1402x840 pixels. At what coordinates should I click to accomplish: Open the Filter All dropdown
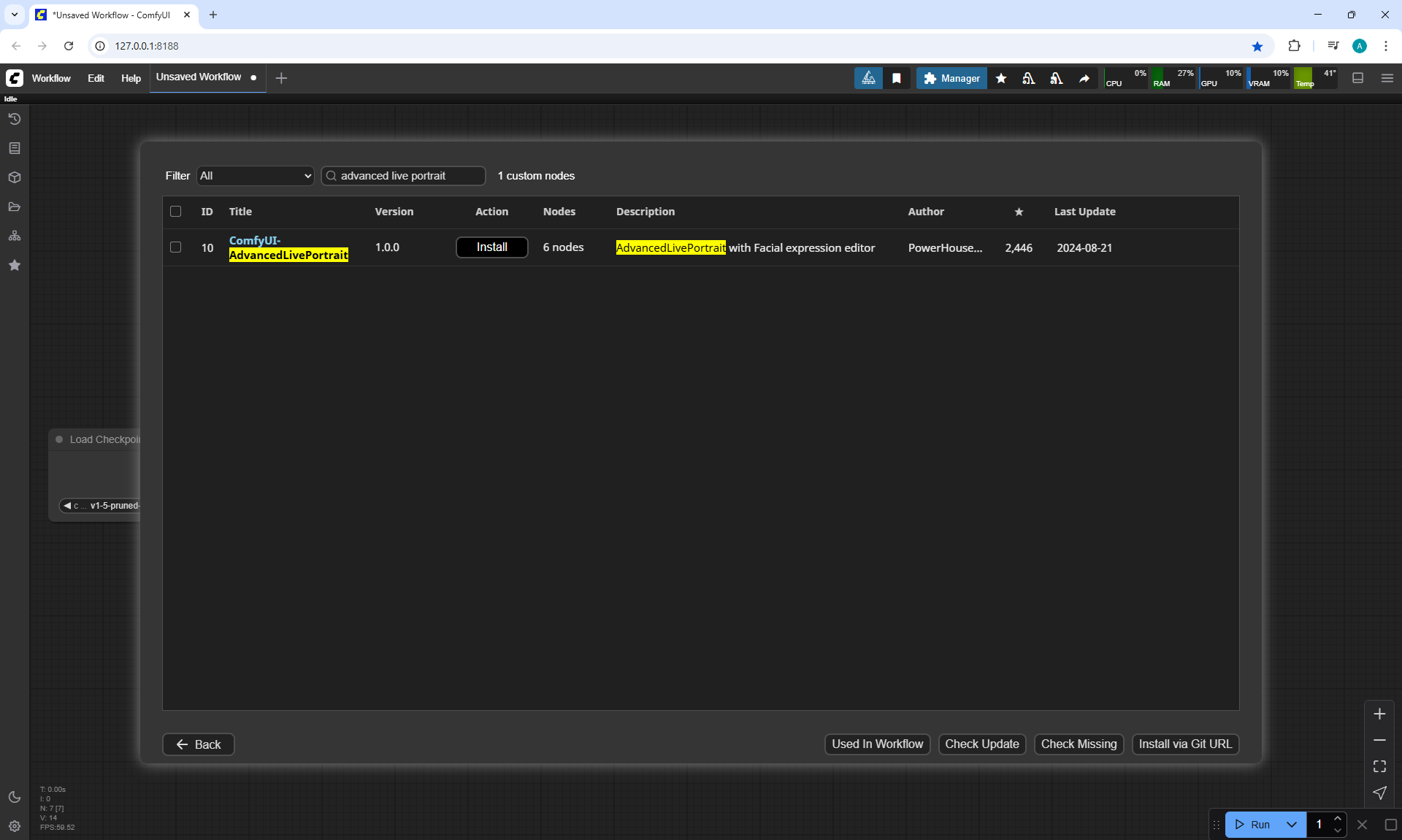pyautogui.click(x=255, y=176)
